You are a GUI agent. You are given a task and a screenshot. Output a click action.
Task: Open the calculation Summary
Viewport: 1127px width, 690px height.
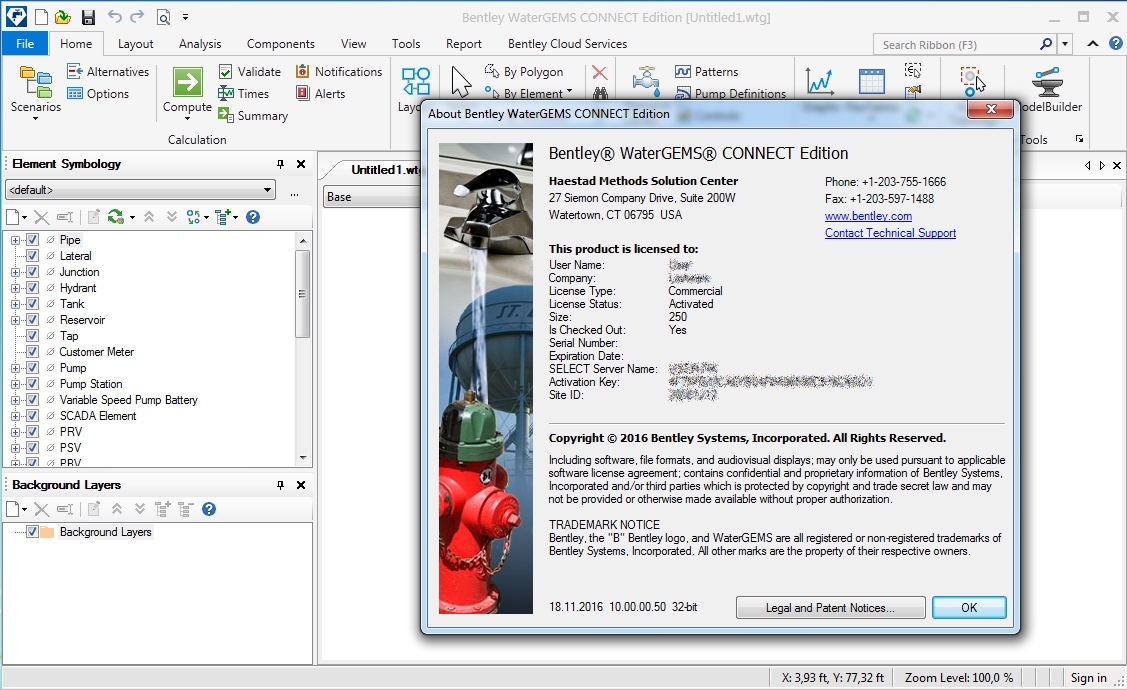pyautogui.click(x=253, y=116)
